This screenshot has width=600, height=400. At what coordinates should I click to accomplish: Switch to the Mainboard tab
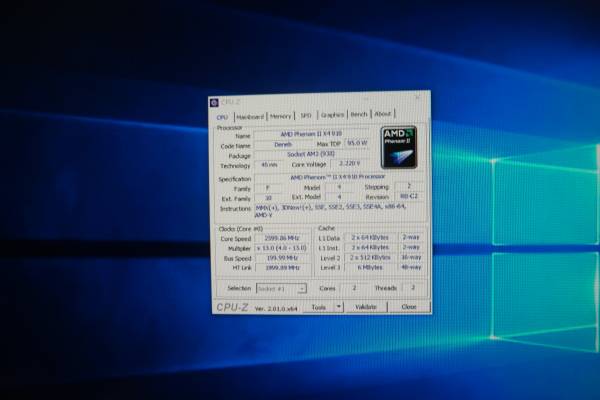(x=250, y=115)
